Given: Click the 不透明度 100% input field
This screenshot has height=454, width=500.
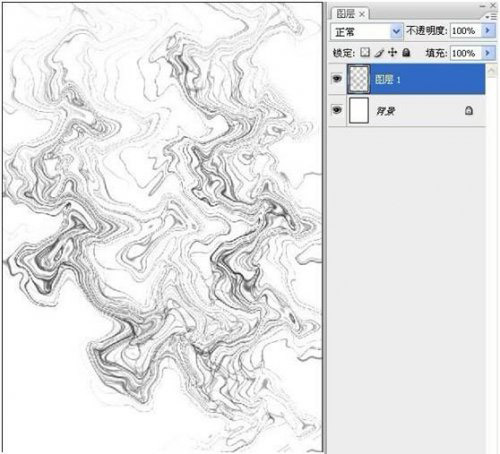Looking at the screenshot, I should click(x=466, y=31).
